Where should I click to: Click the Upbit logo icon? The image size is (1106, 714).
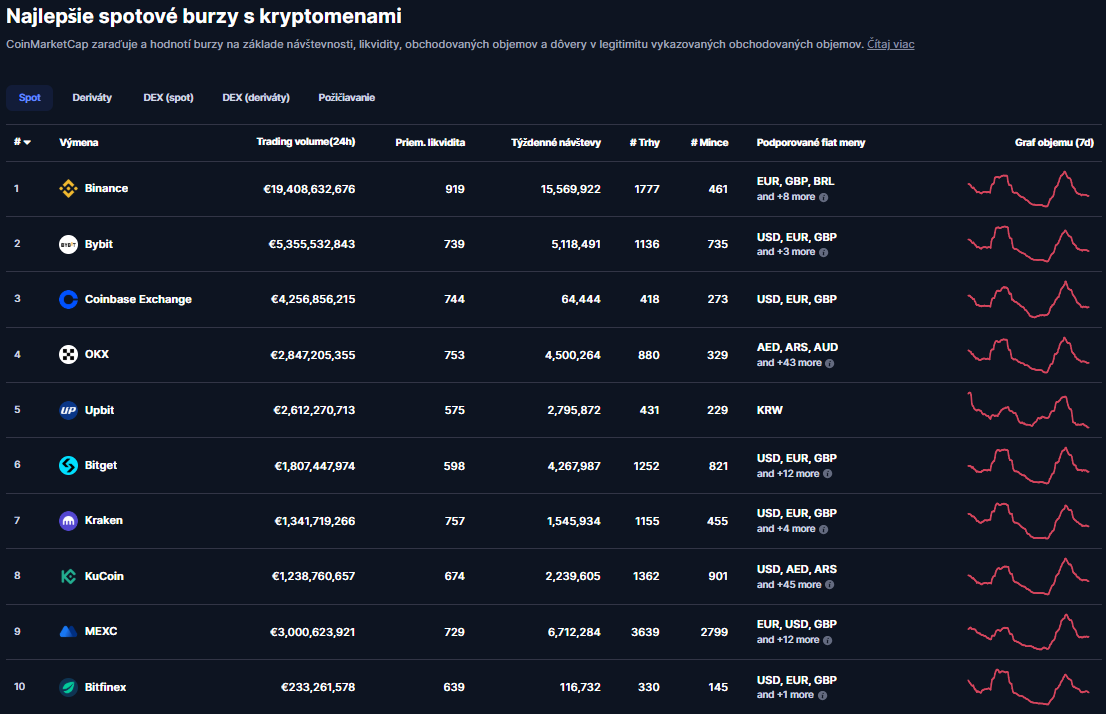[x=69, y=410]
